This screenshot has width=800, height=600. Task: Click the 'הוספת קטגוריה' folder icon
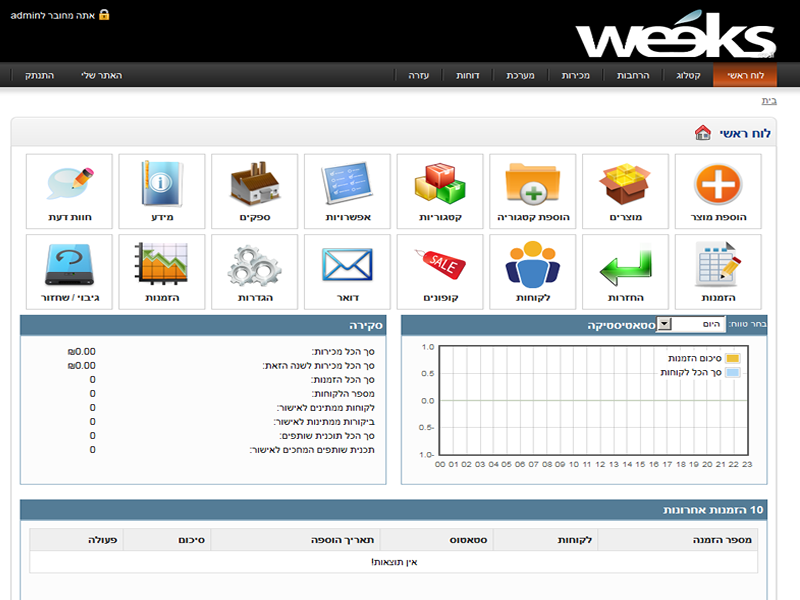coord(533,185)
